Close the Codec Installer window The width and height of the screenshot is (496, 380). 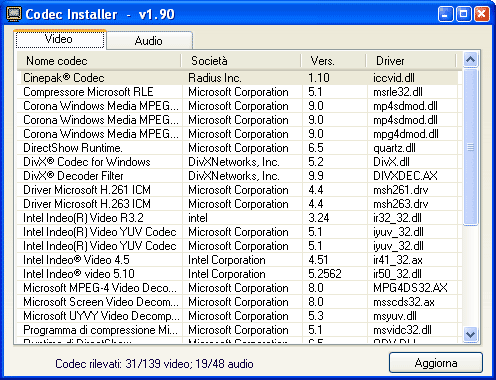pos(482,14)
